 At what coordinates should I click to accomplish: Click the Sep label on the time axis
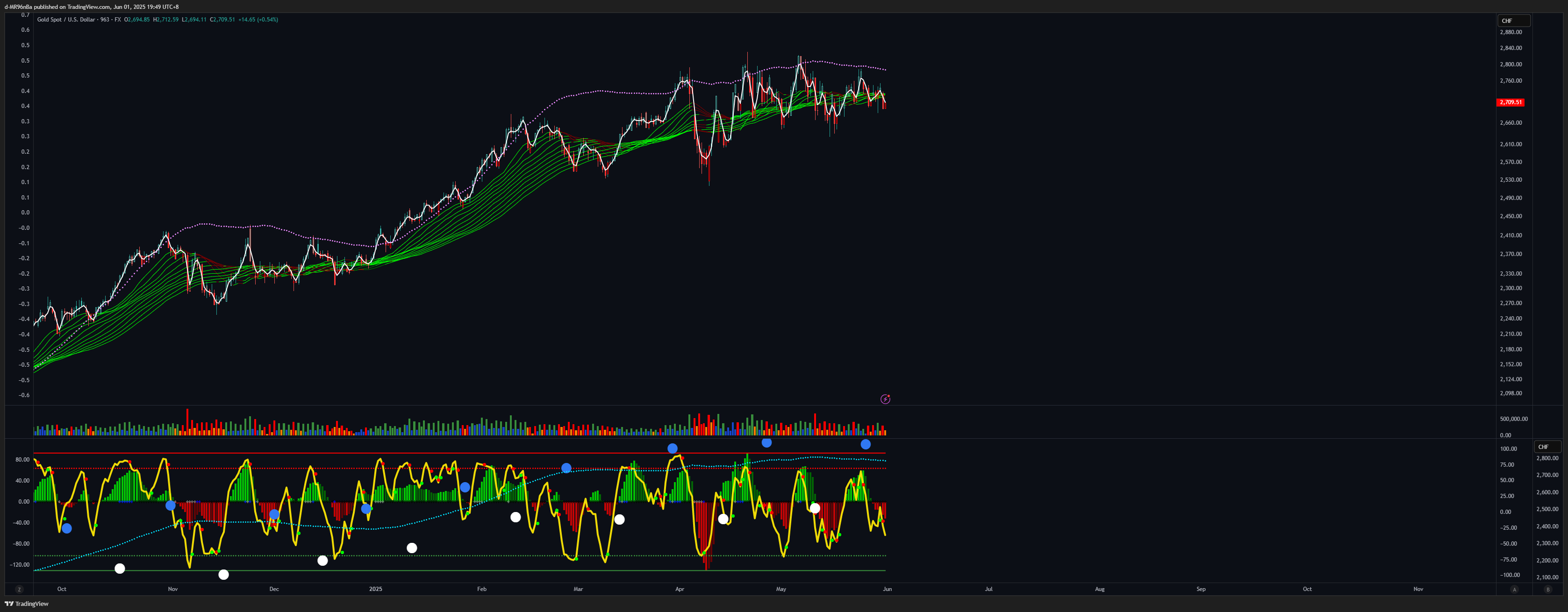1200,589
